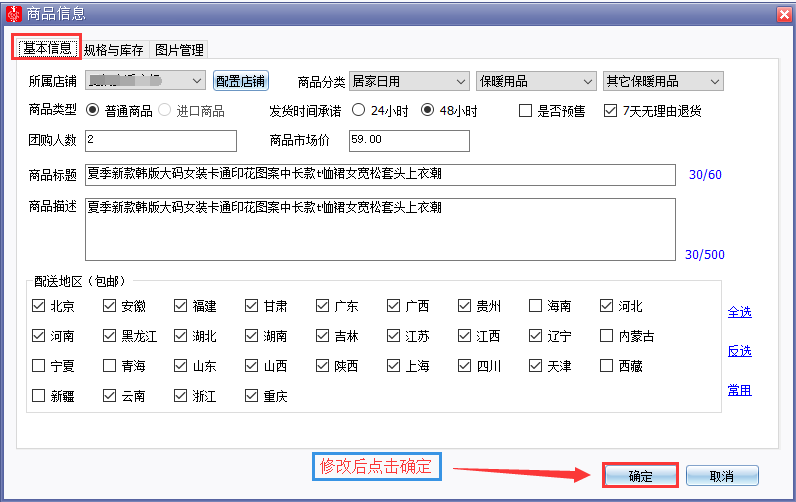Image resolution: width=796 pixels, height=502 pixels.
Task: Open the 居家日用 category dropdown
Action: coord(409,81)
